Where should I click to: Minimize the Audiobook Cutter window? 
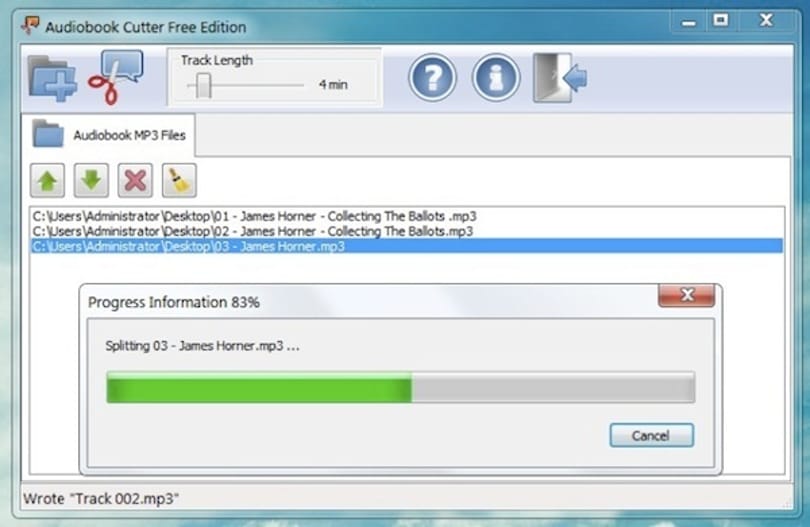click(x=688, y=22)
